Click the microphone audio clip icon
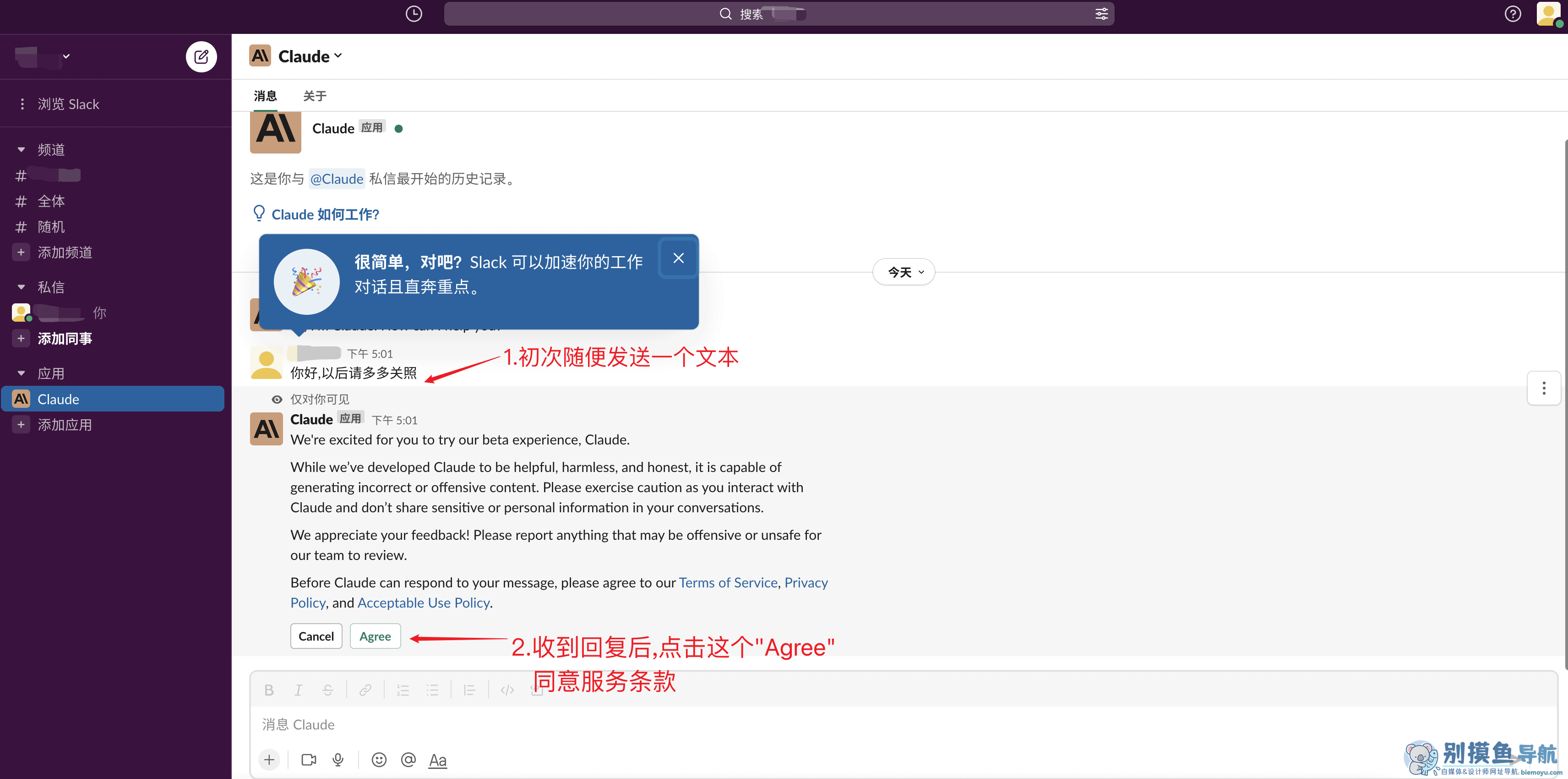1568x779 pixels. 338,759
